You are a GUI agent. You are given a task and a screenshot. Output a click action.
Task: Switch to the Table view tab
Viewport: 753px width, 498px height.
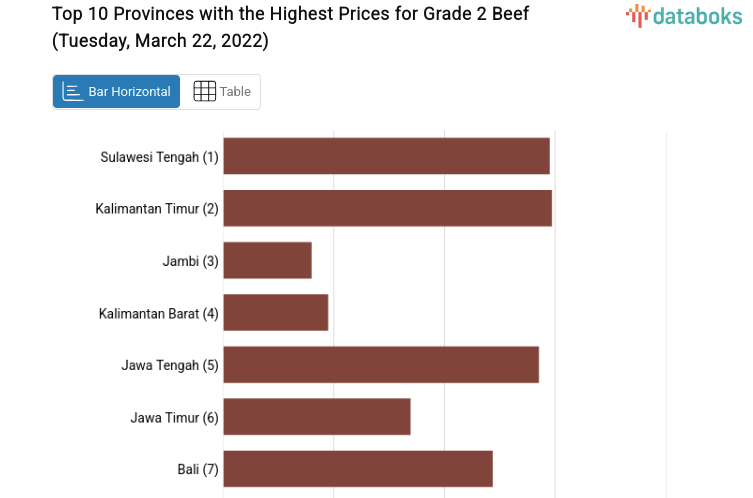click(221, 92)
